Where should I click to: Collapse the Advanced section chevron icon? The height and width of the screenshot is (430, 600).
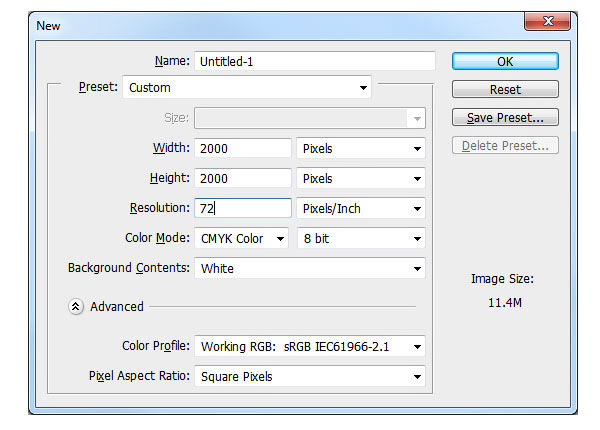76,306
